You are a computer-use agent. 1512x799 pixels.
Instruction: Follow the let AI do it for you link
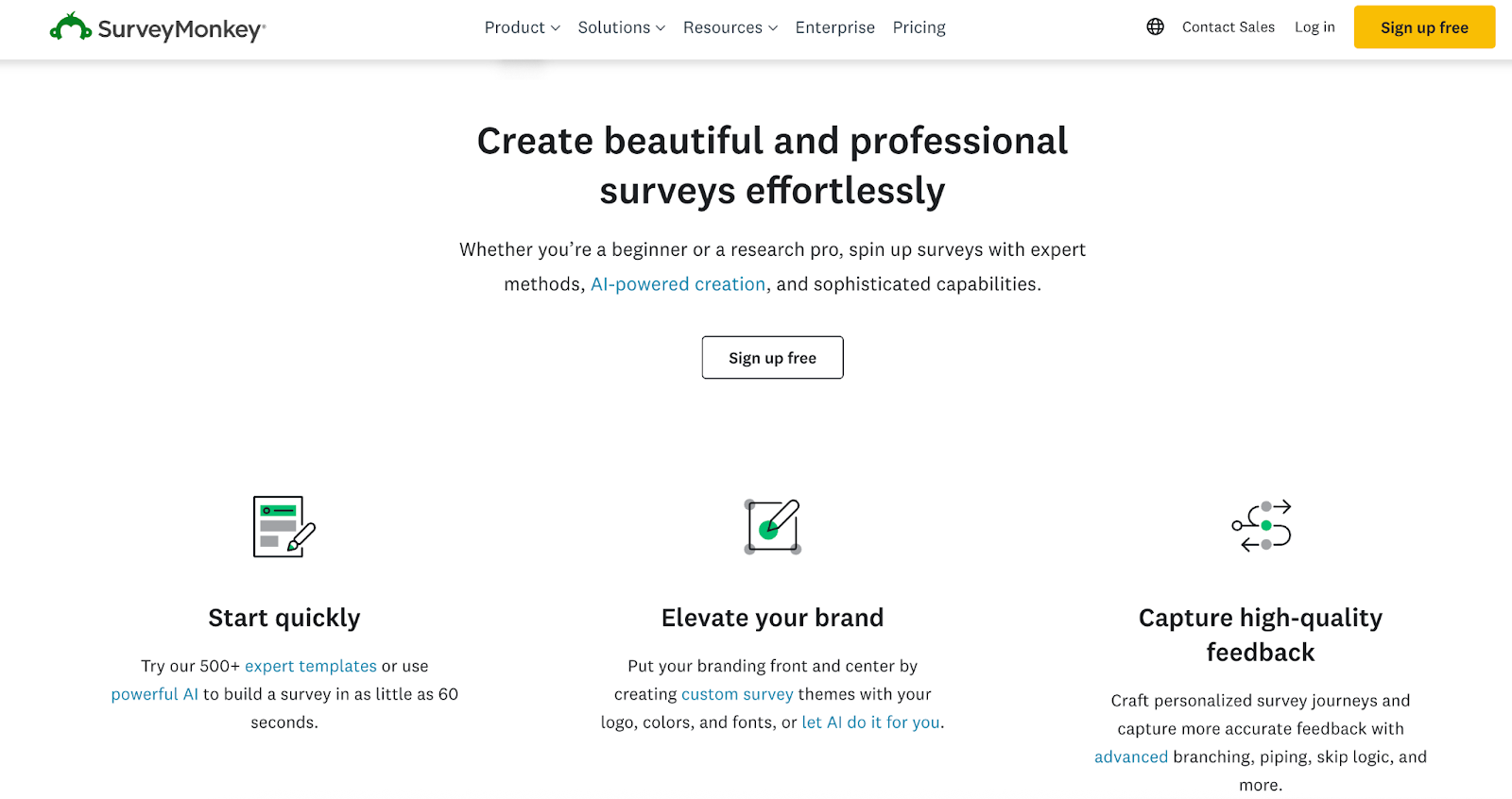pyautogui.click(x=870, y=722)
